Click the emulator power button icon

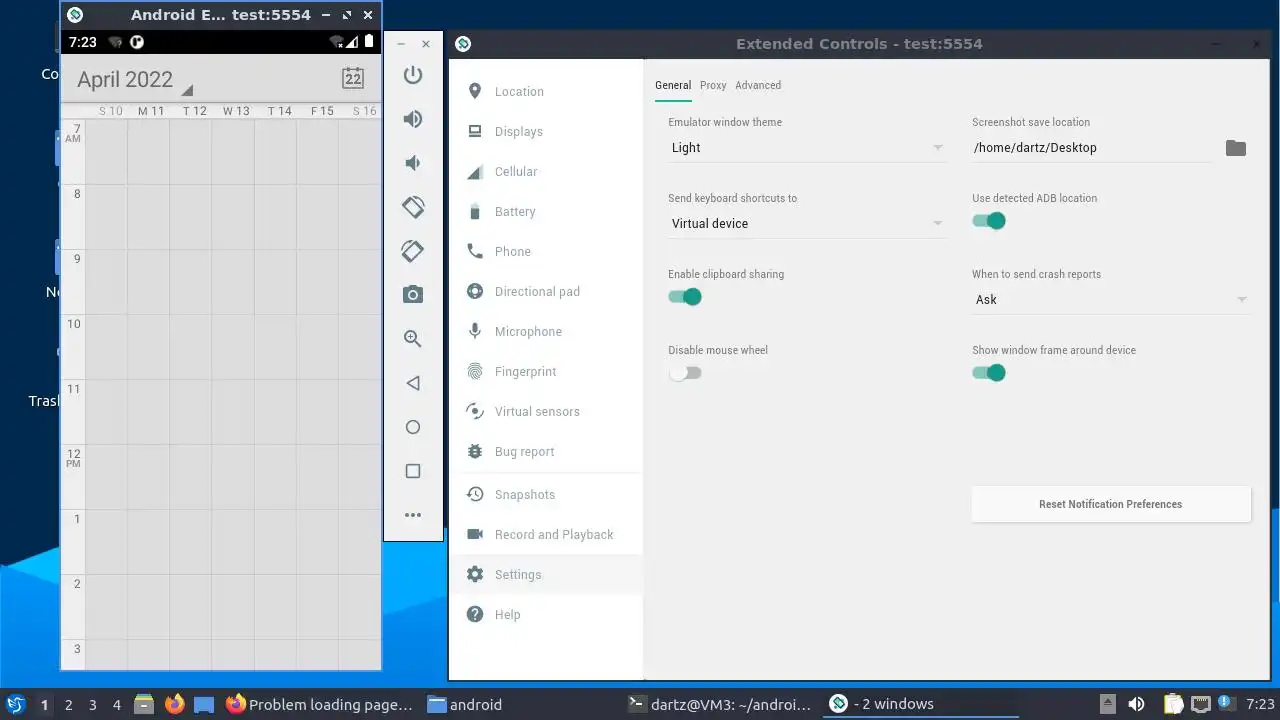point(413,75)
